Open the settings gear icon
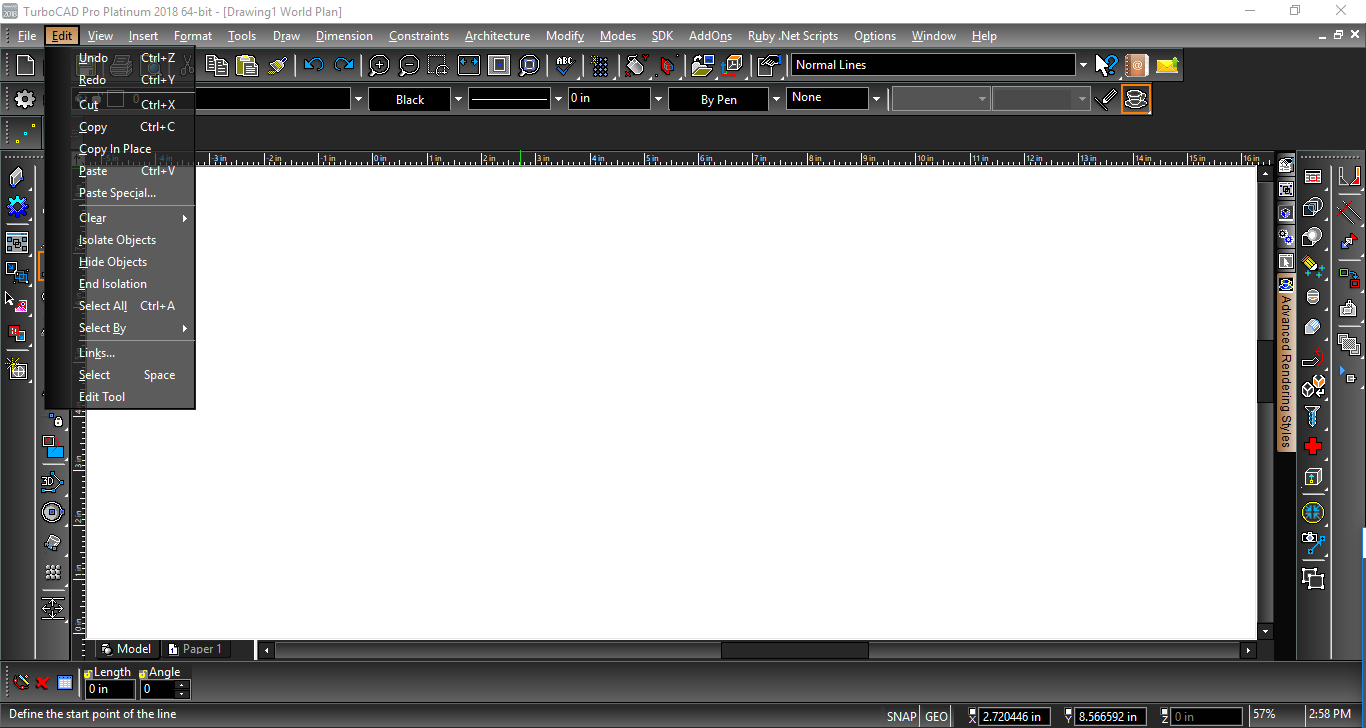1366x728 pixels. click(25, 99)
